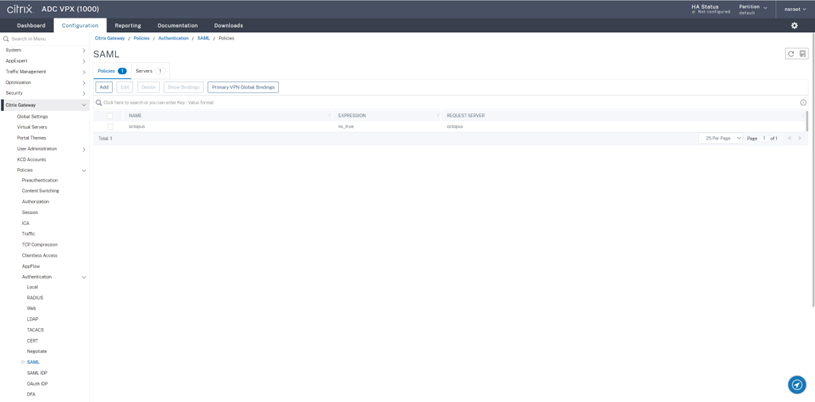Open Global Settings in sidebar
The image size is (815, 402).
click(x=32, y=116)
